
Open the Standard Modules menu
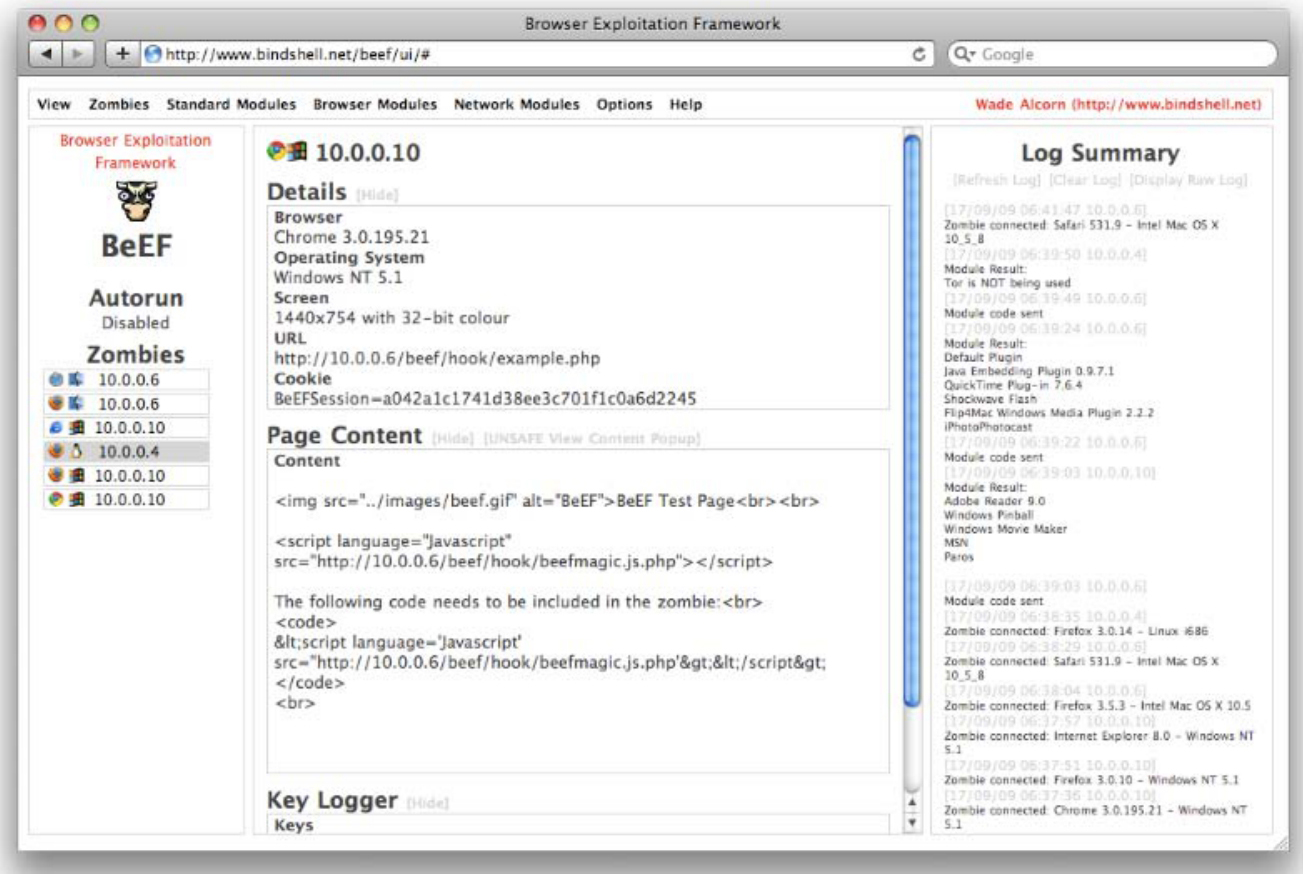tap(231, 104)
